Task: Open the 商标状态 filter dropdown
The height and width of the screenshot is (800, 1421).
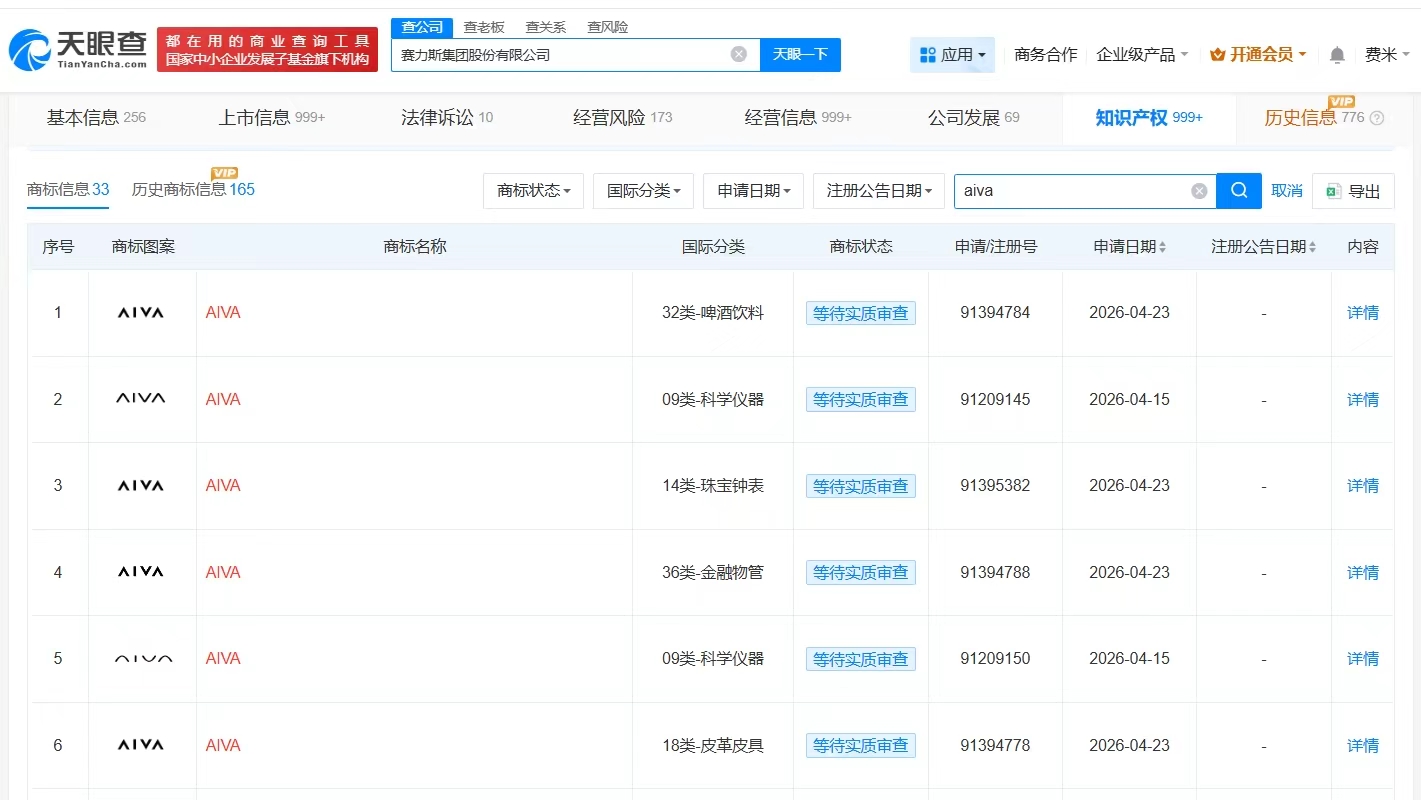Action: [x=533, y=191]
